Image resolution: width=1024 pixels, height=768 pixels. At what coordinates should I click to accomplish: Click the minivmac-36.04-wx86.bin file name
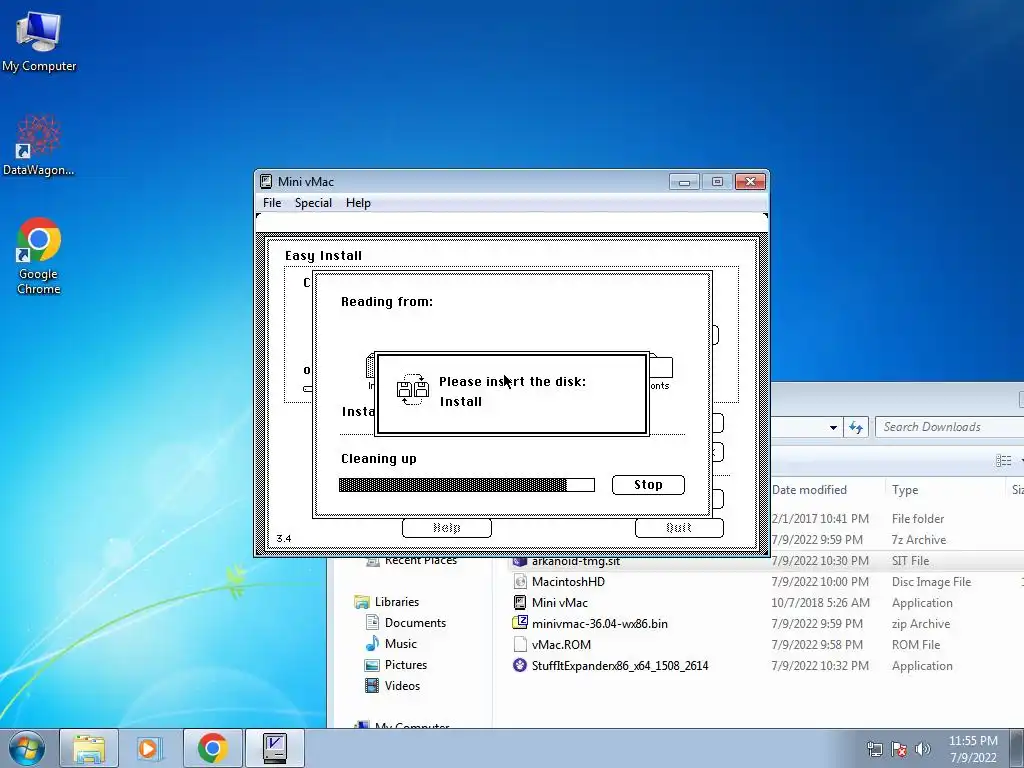click(600, 624)
